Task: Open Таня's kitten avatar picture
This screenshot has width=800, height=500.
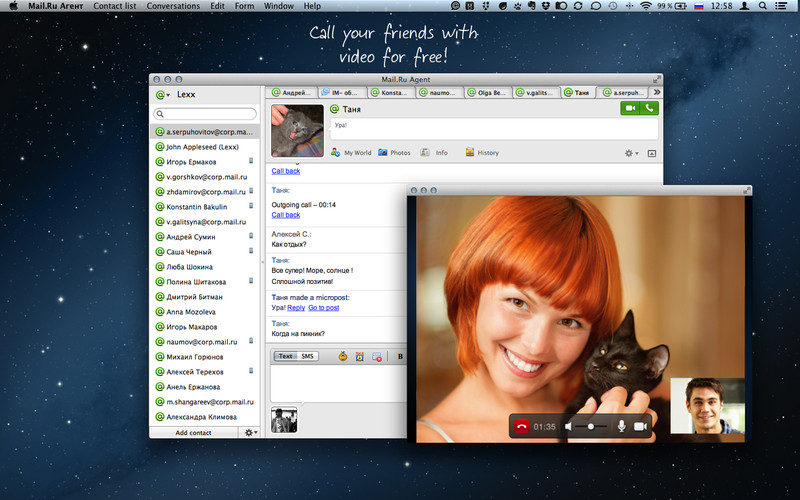Action: click(297, 131)
